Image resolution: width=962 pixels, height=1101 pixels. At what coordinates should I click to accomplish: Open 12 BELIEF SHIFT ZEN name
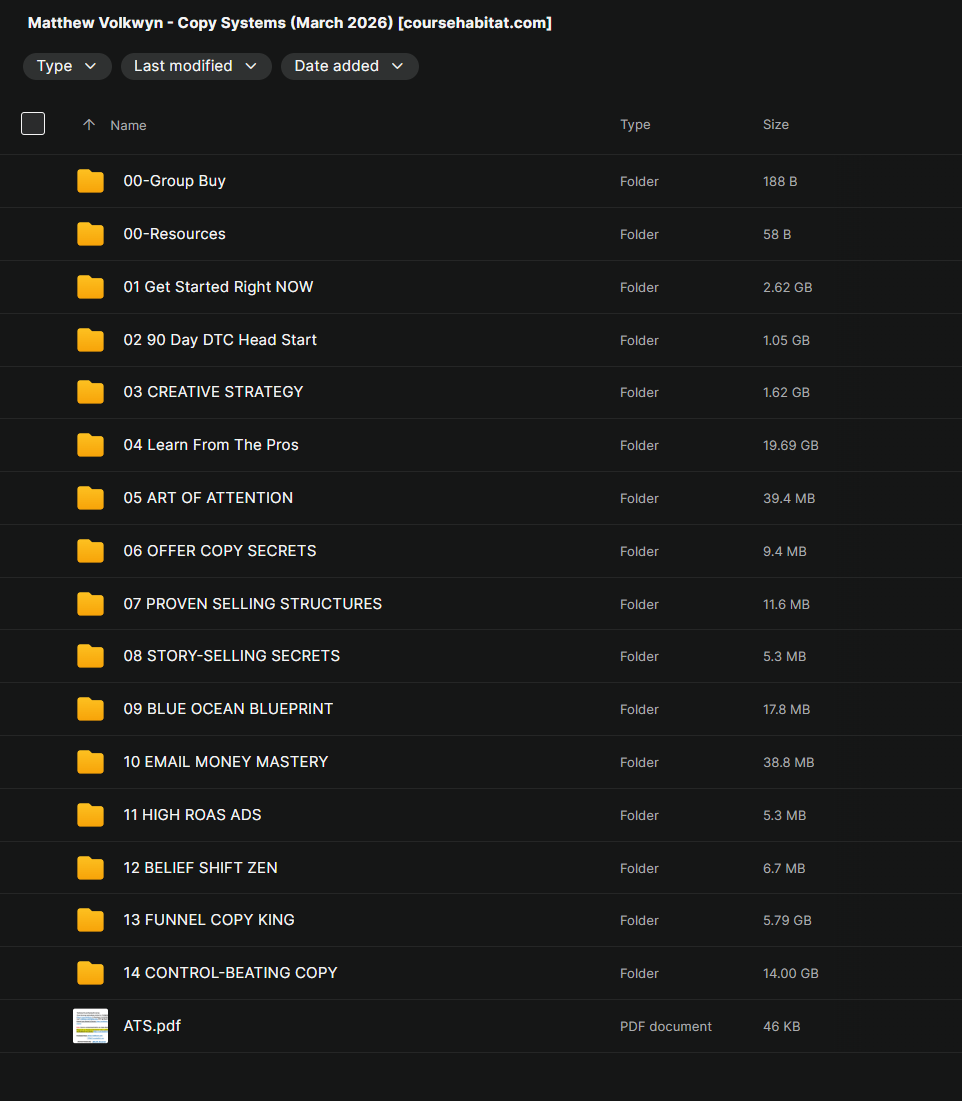click(x=200, y=868)
